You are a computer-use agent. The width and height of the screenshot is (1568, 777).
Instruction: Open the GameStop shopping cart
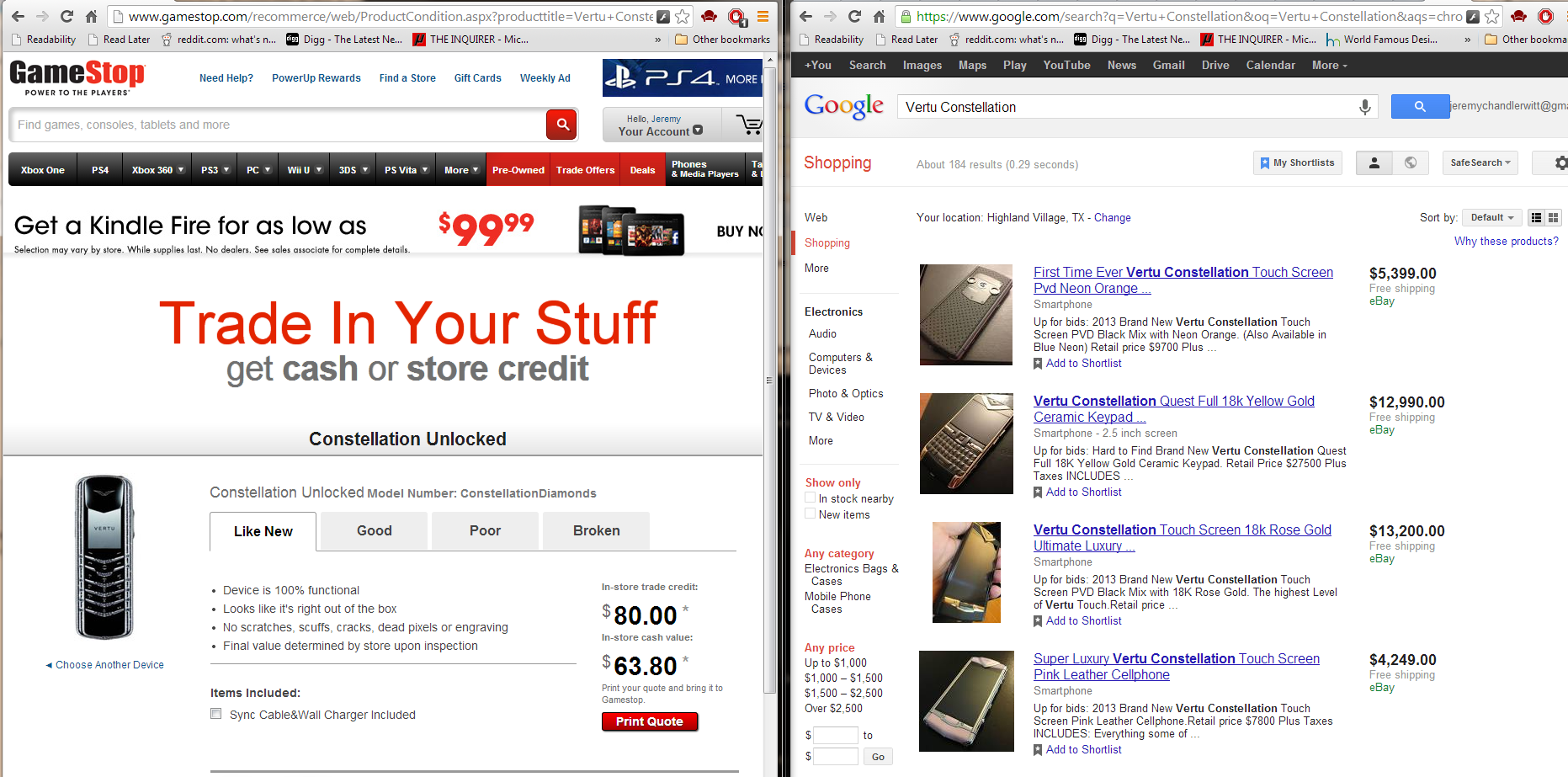pyautogui.click(x=748, y=125)
